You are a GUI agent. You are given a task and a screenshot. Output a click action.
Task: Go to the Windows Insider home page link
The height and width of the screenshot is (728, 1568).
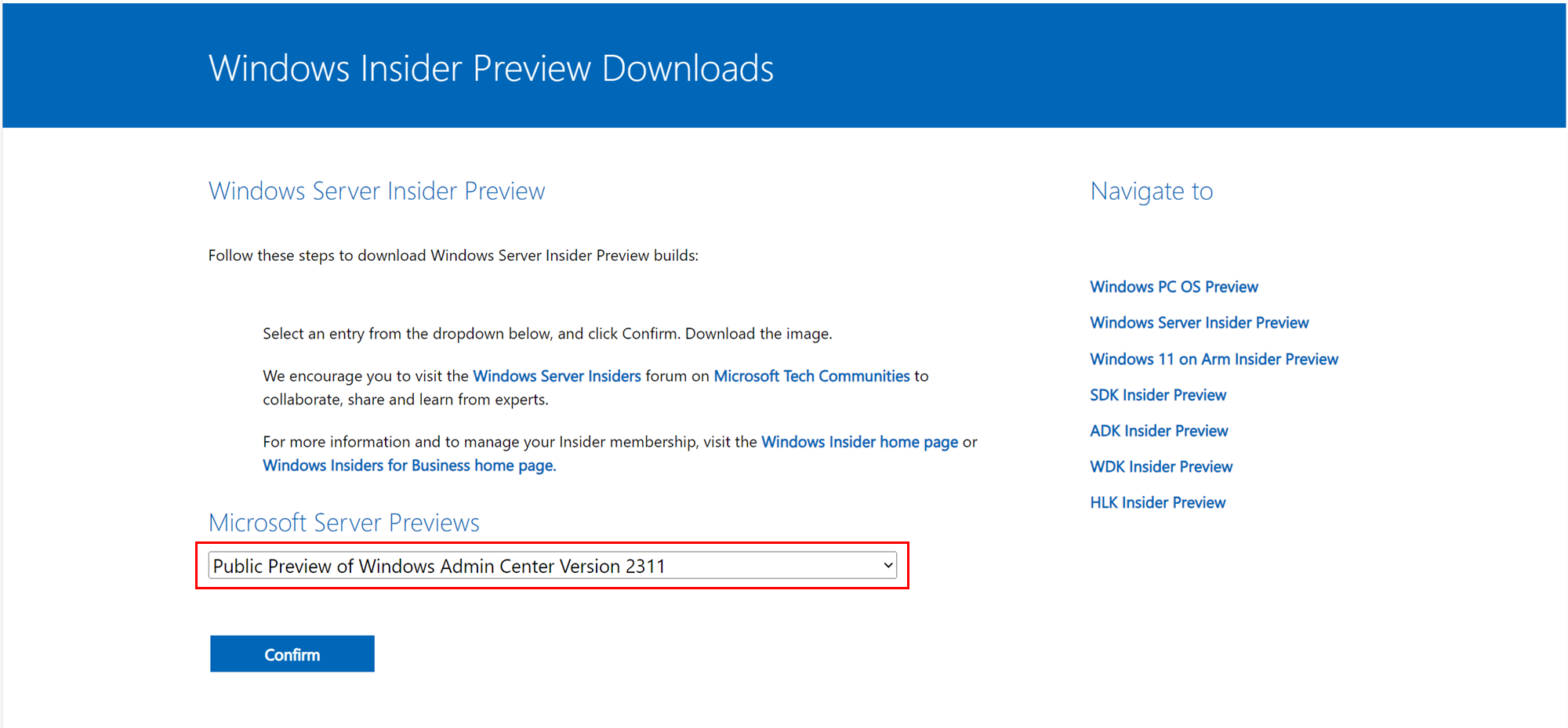(859, 442)
